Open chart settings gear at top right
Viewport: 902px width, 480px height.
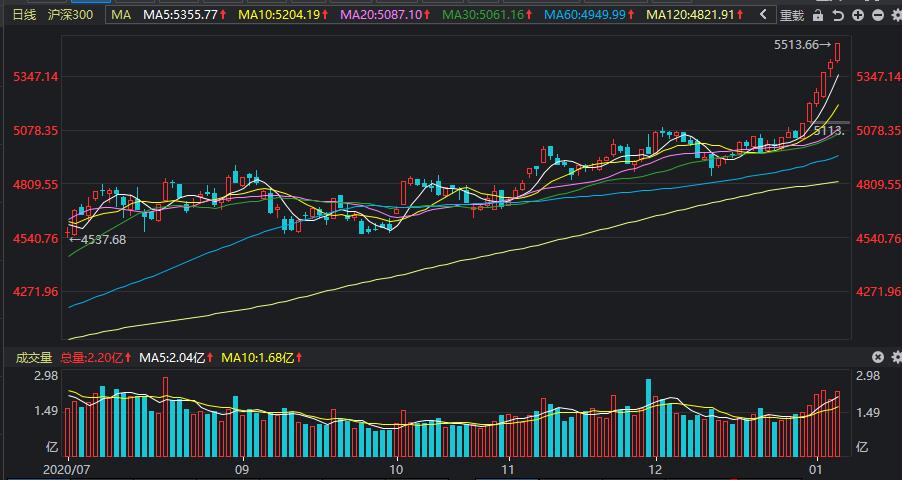[896, 16]
